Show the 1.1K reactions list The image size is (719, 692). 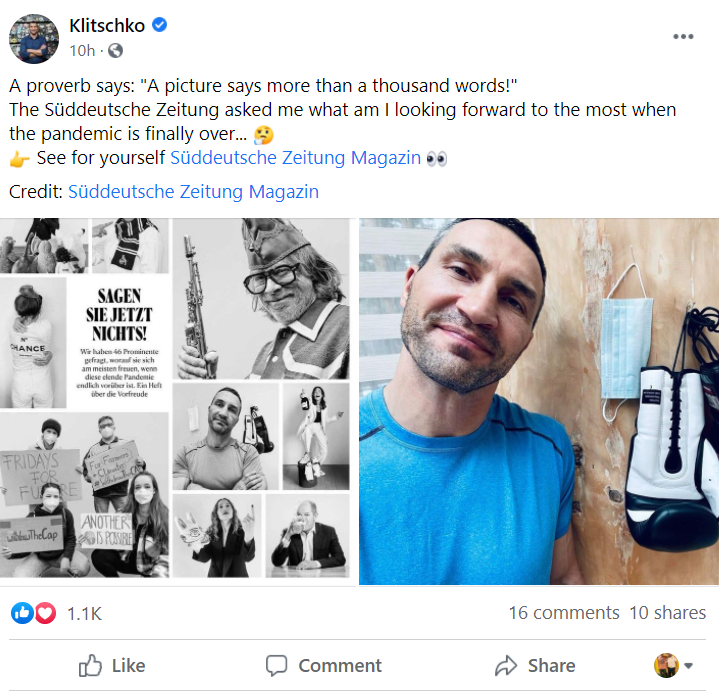coord(84,613)
